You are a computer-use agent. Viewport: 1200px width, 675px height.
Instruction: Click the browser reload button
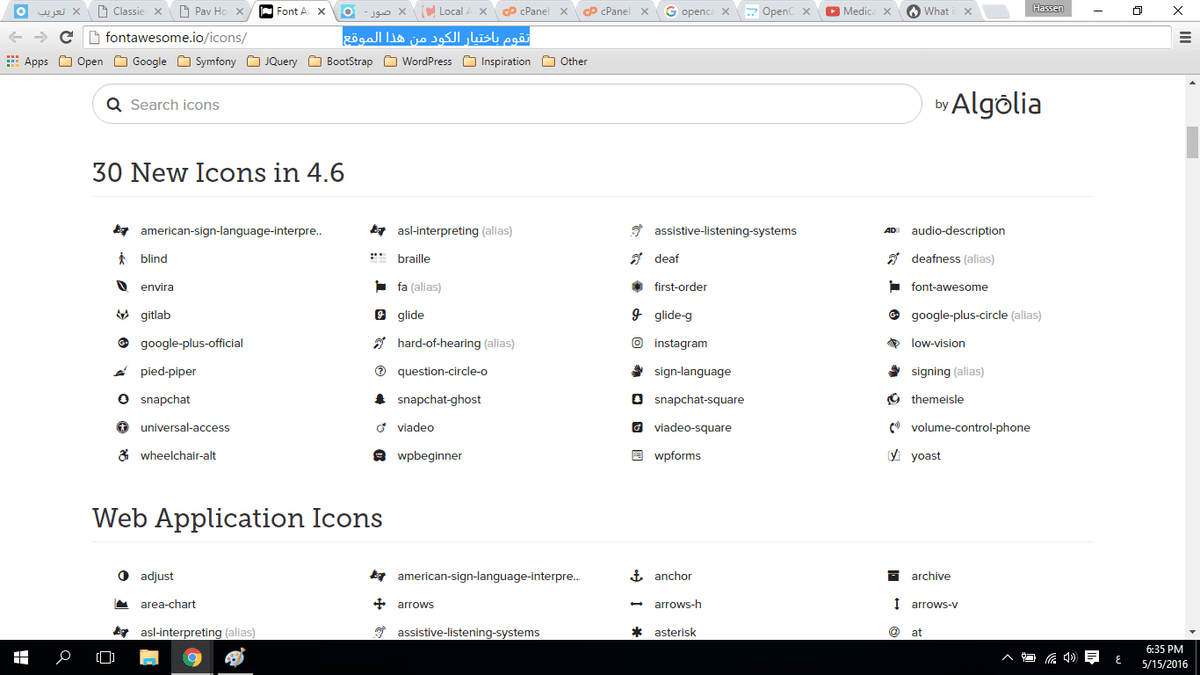[67, 37]
